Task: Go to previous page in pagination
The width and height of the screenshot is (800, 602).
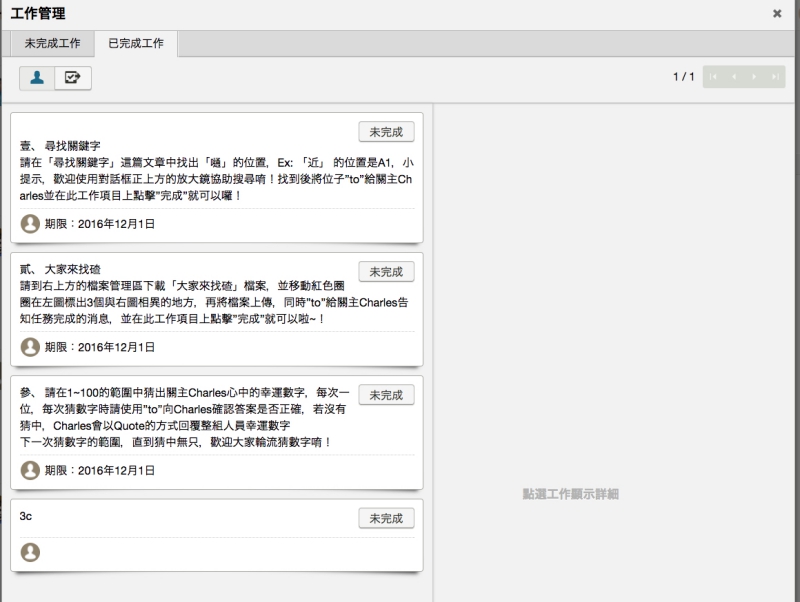Action: tap(734, 77)
